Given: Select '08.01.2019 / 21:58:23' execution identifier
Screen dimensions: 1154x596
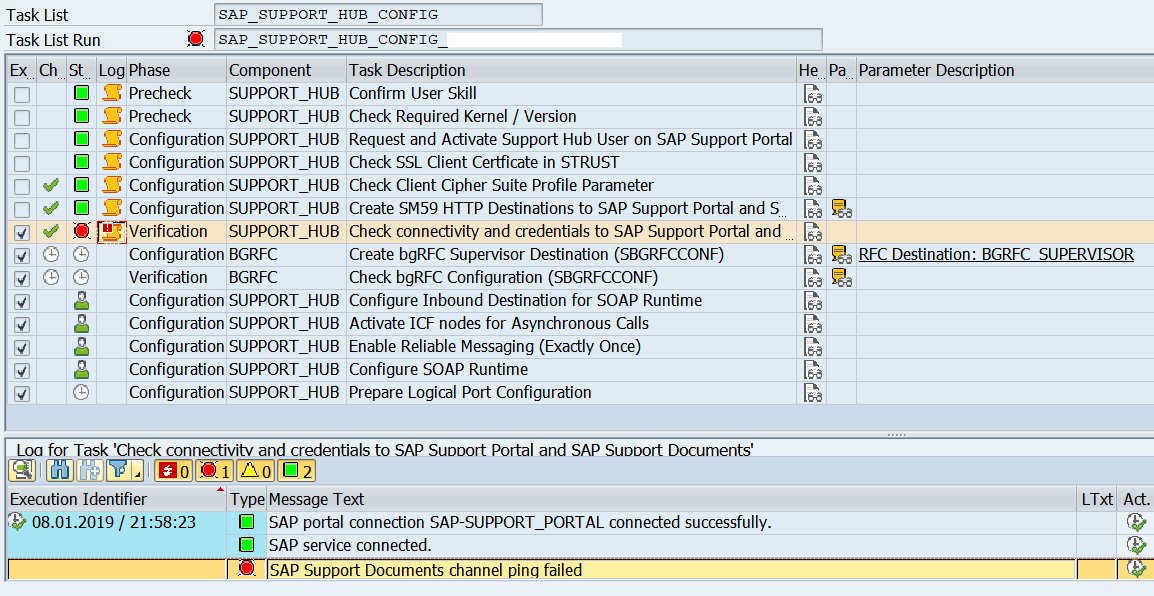Looking at the screenshot, I should tap(114, 522).
